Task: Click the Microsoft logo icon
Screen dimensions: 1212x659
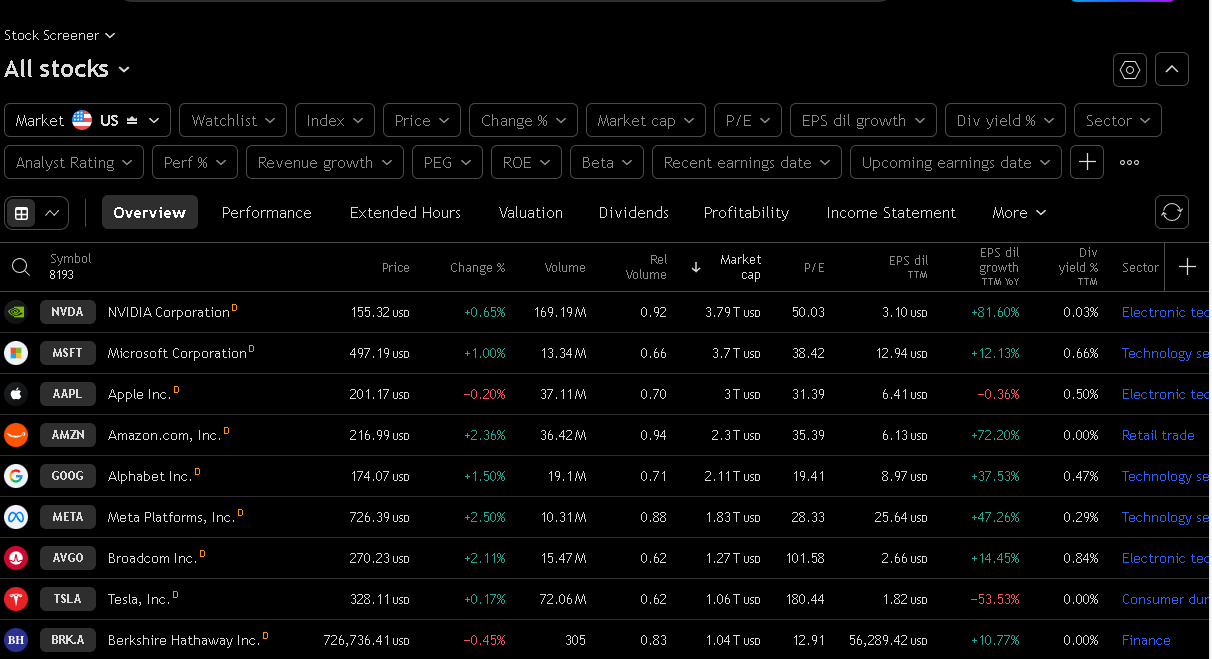Action: pos(16,353)
